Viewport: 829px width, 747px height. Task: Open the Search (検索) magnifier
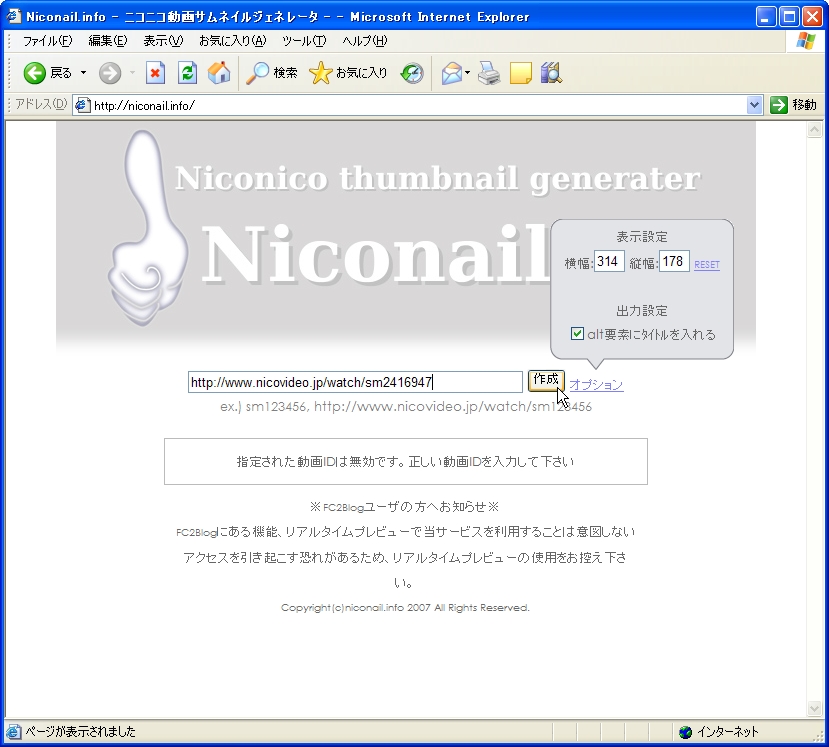coord(272,73)
